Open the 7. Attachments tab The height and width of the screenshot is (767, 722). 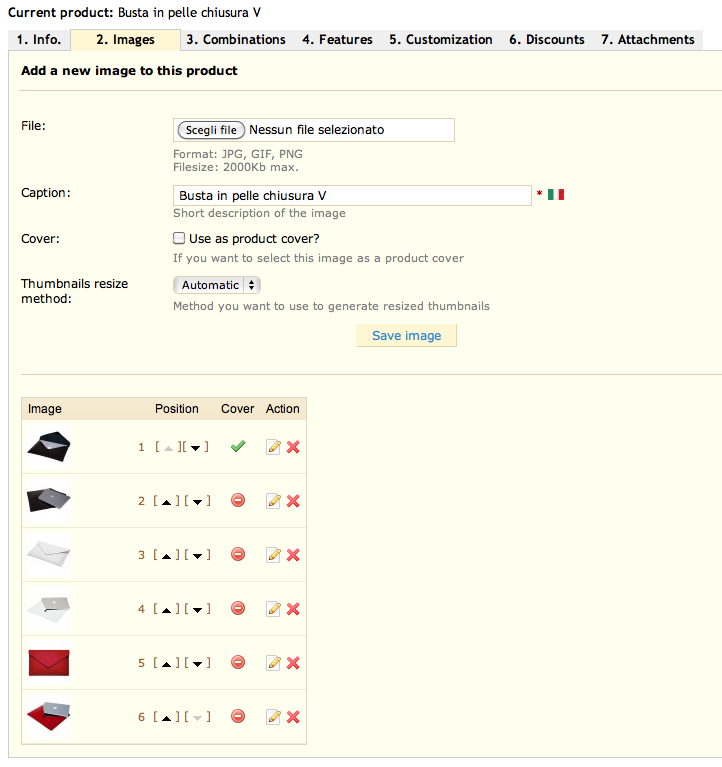click(x=648, y=40)
